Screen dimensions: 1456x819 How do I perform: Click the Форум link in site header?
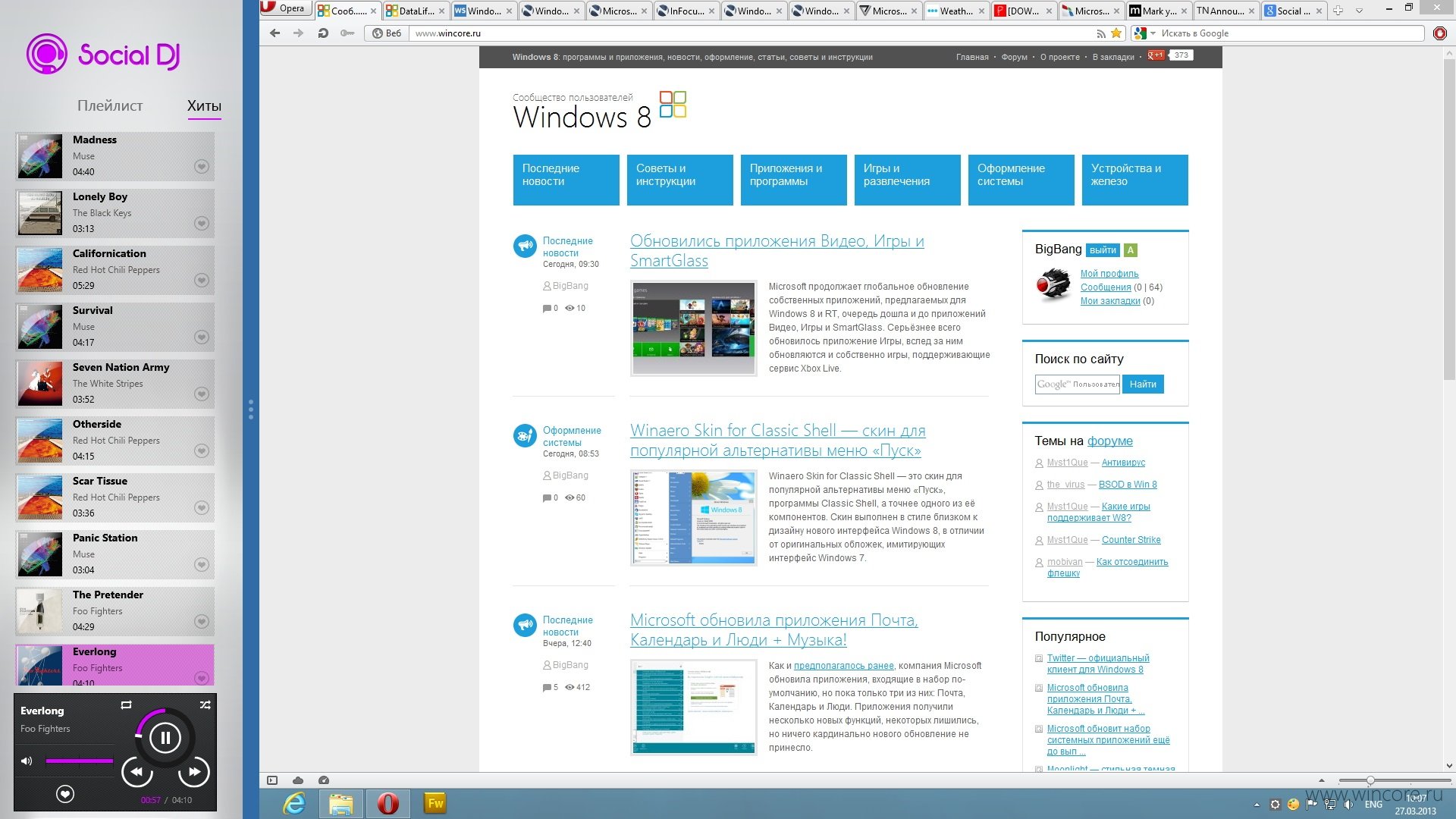coord(1015,57)
